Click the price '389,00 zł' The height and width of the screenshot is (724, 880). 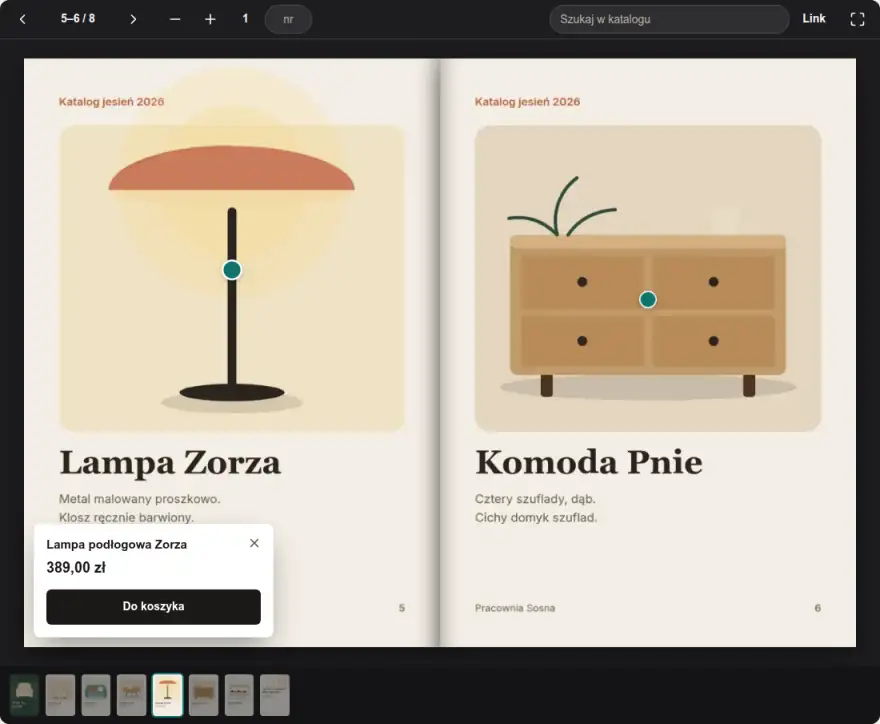(x=76, y=567)
